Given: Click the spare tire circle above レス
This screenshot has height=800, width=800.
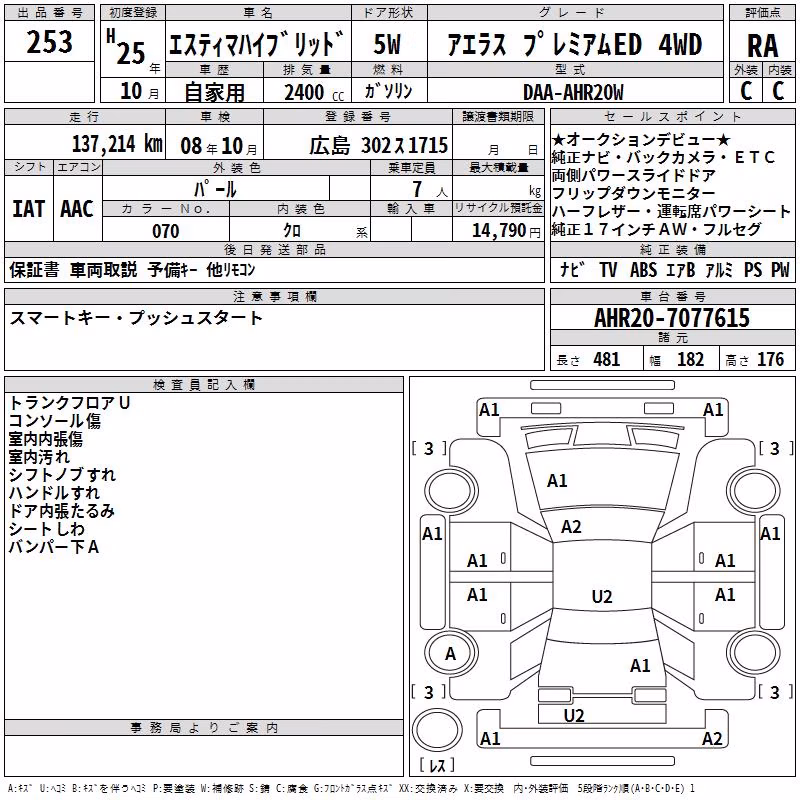Looking at the screenshot, I should point(437,730).
